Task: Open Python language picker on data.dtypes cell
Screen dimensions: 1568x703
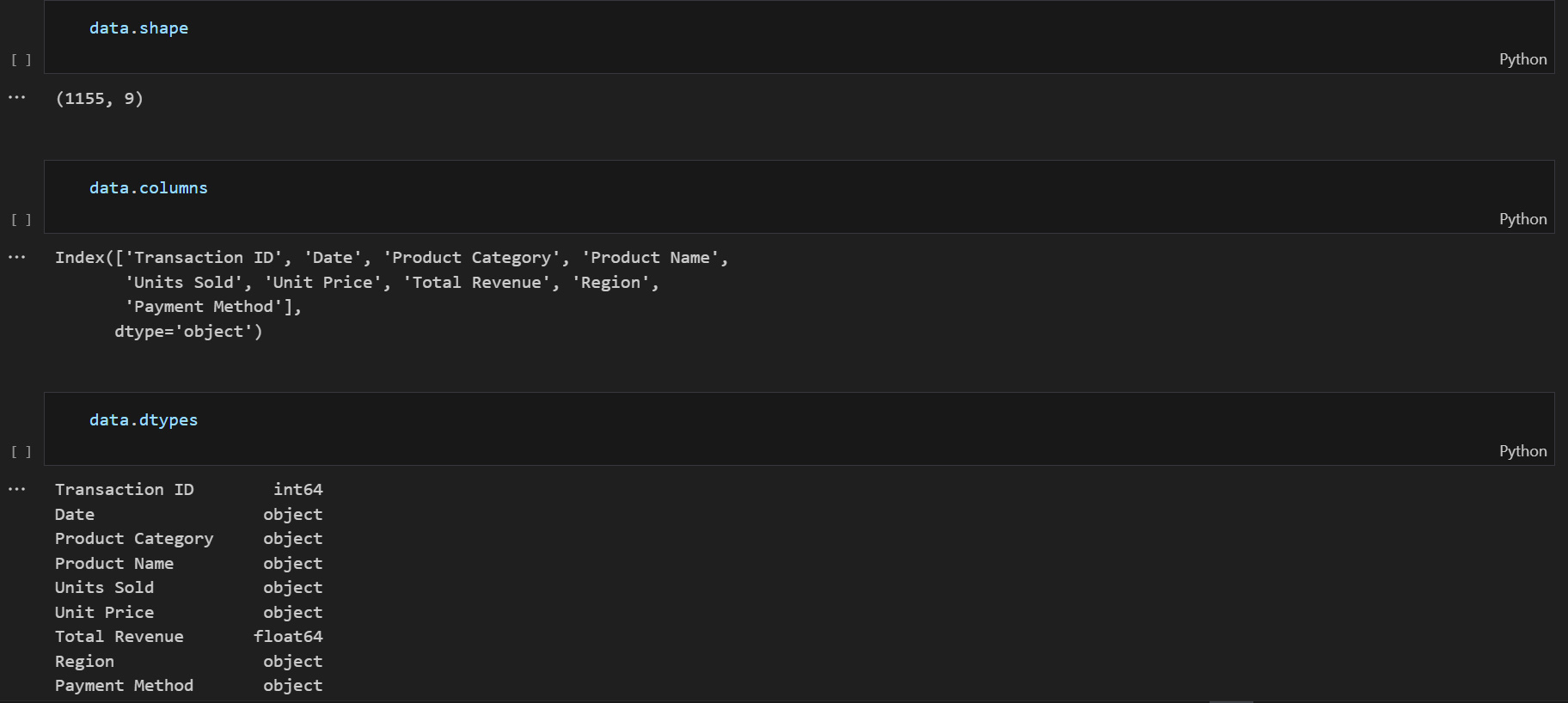Action: tap(1522, 451)
